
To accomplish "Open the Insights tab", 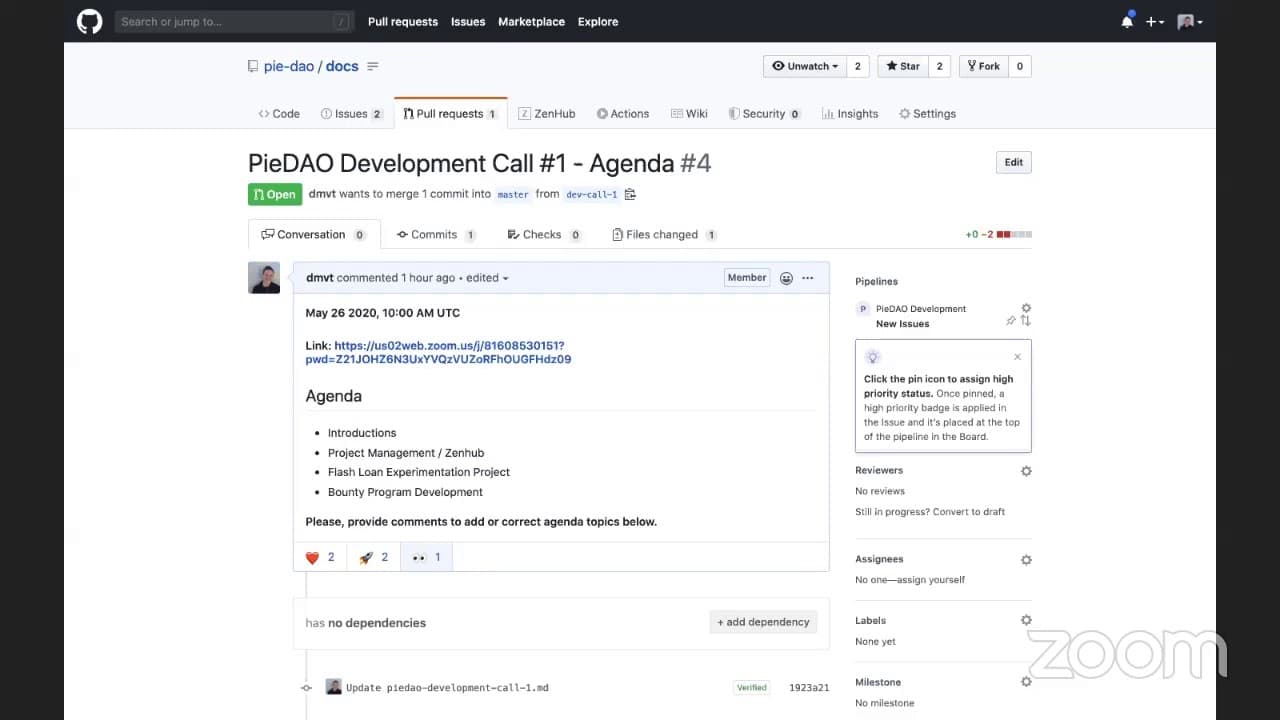I will (850, 114).
